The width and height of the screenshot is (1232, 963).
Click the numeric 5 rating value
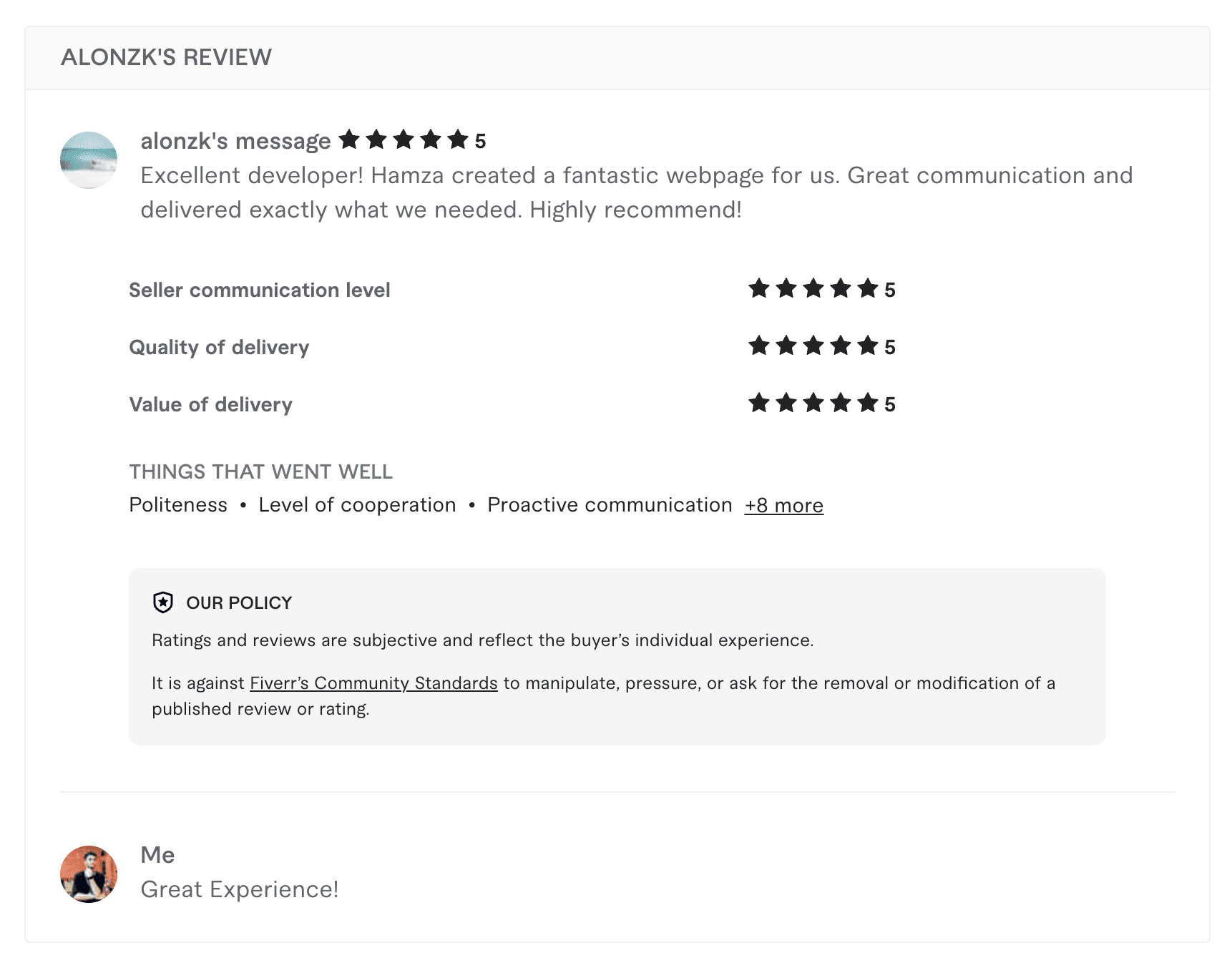tap(481, 140)
